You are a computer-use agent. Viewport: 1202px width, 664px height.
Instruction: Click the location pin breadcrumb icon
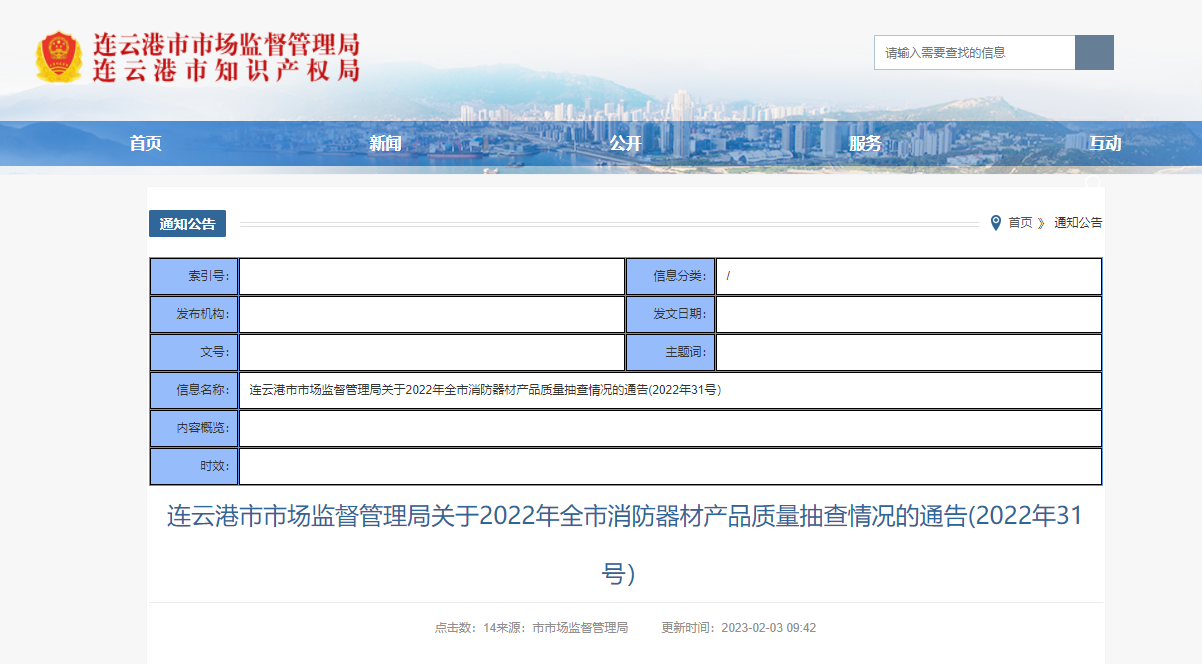995,223
